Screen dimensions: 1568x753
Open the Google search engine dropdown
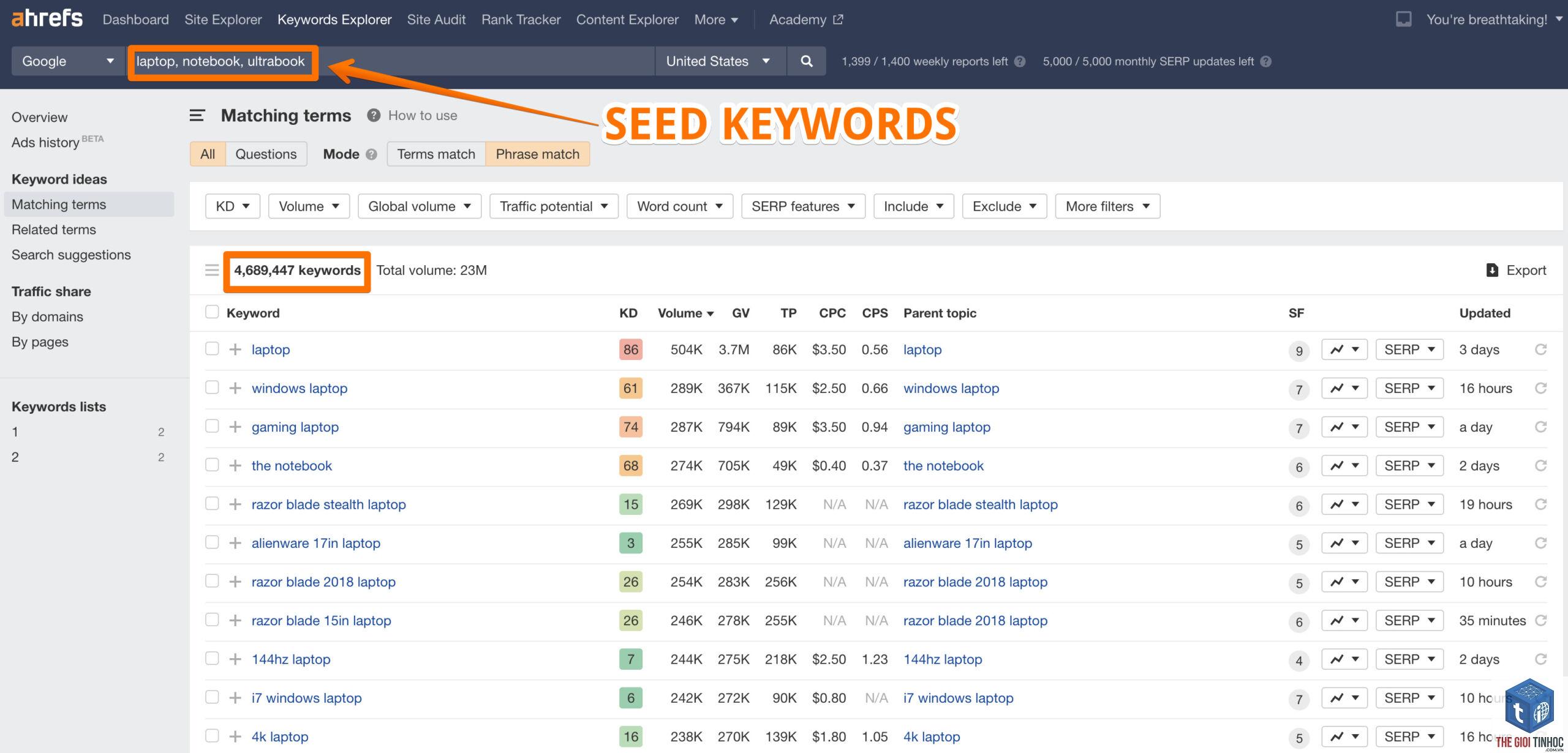(68, 61)
